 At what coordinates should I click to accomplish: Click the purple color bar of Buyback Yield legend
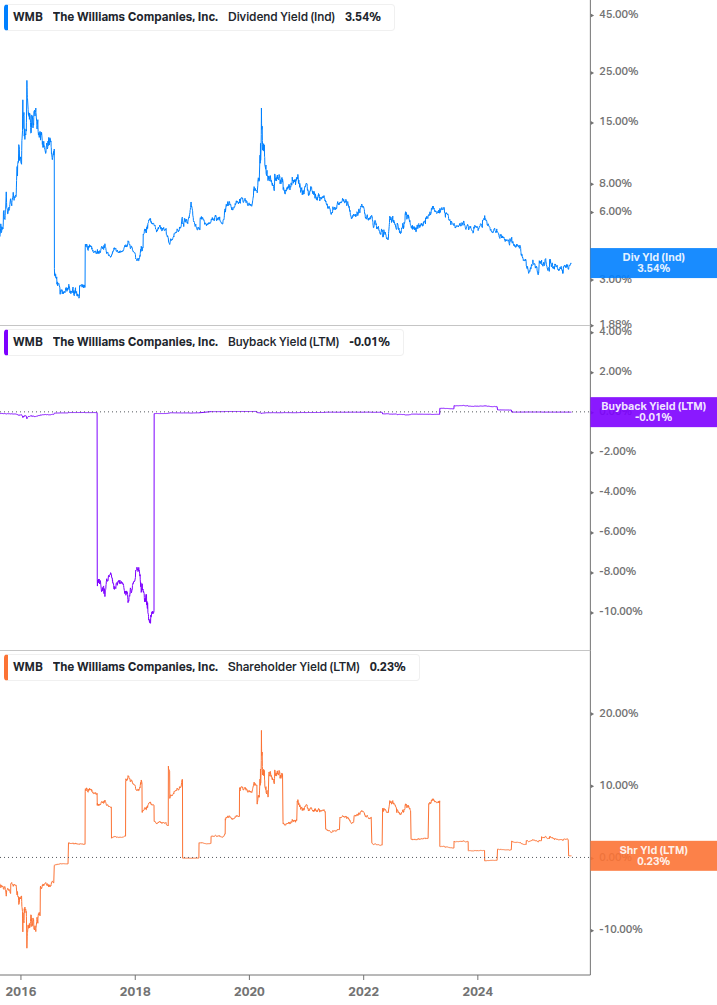tap(6, 342)
